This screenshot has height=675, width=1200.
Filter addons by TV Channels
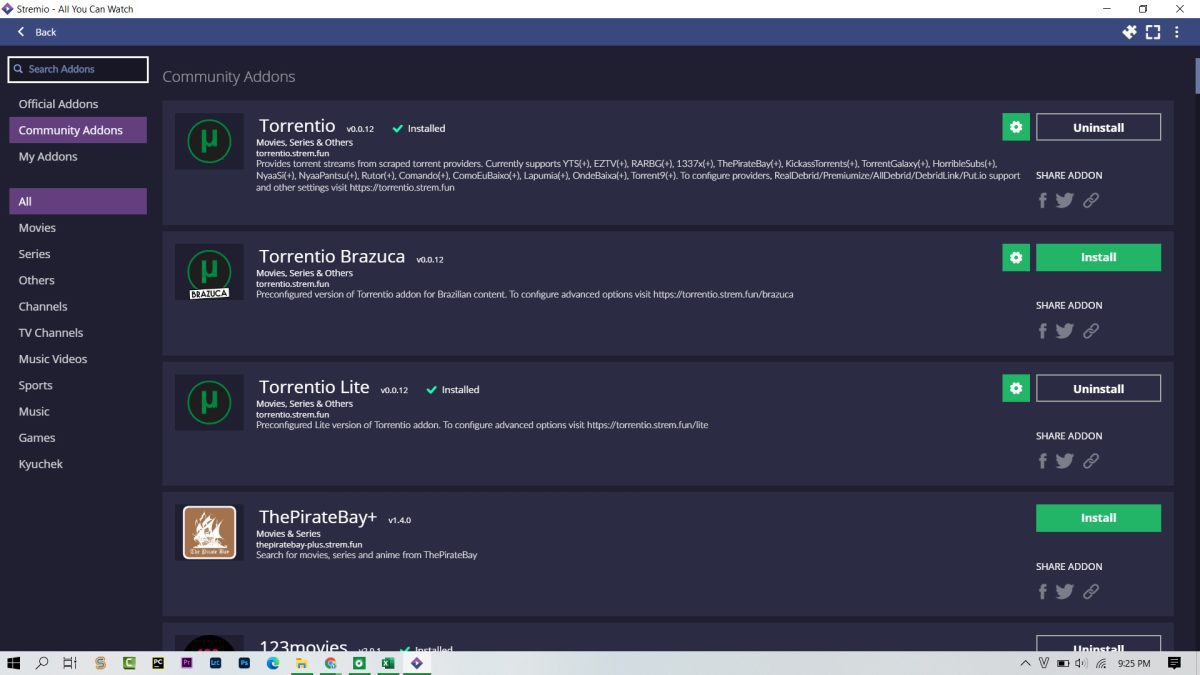tap(78, 333)
